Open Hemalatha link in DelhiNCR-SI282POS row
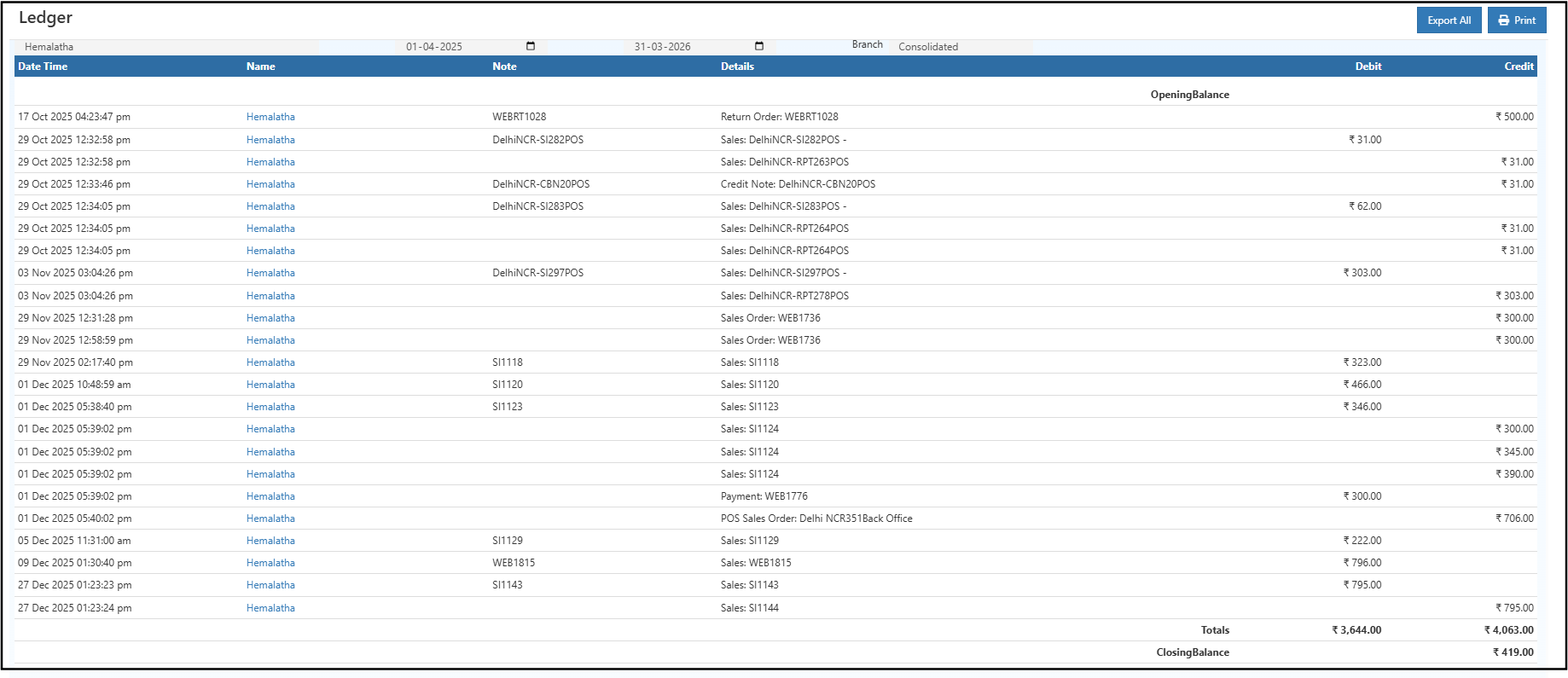This screenshot has height=678, width=1568. coord(270,140)
